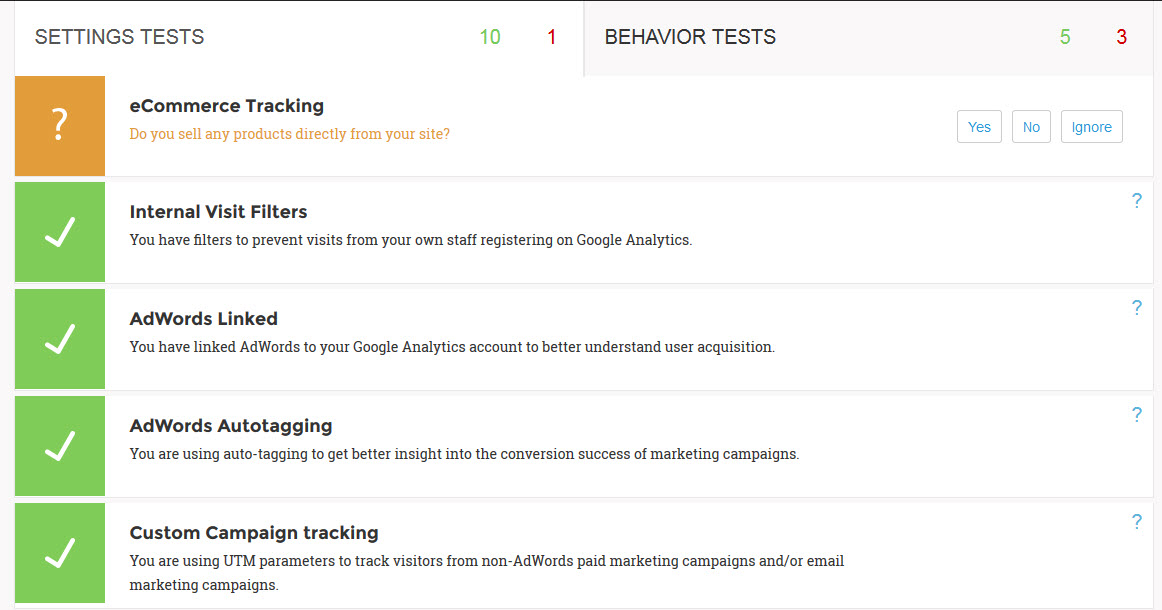Click the eCommerce Tracking heading
The height and width of the screenshot is (610, 1162).
227,106
